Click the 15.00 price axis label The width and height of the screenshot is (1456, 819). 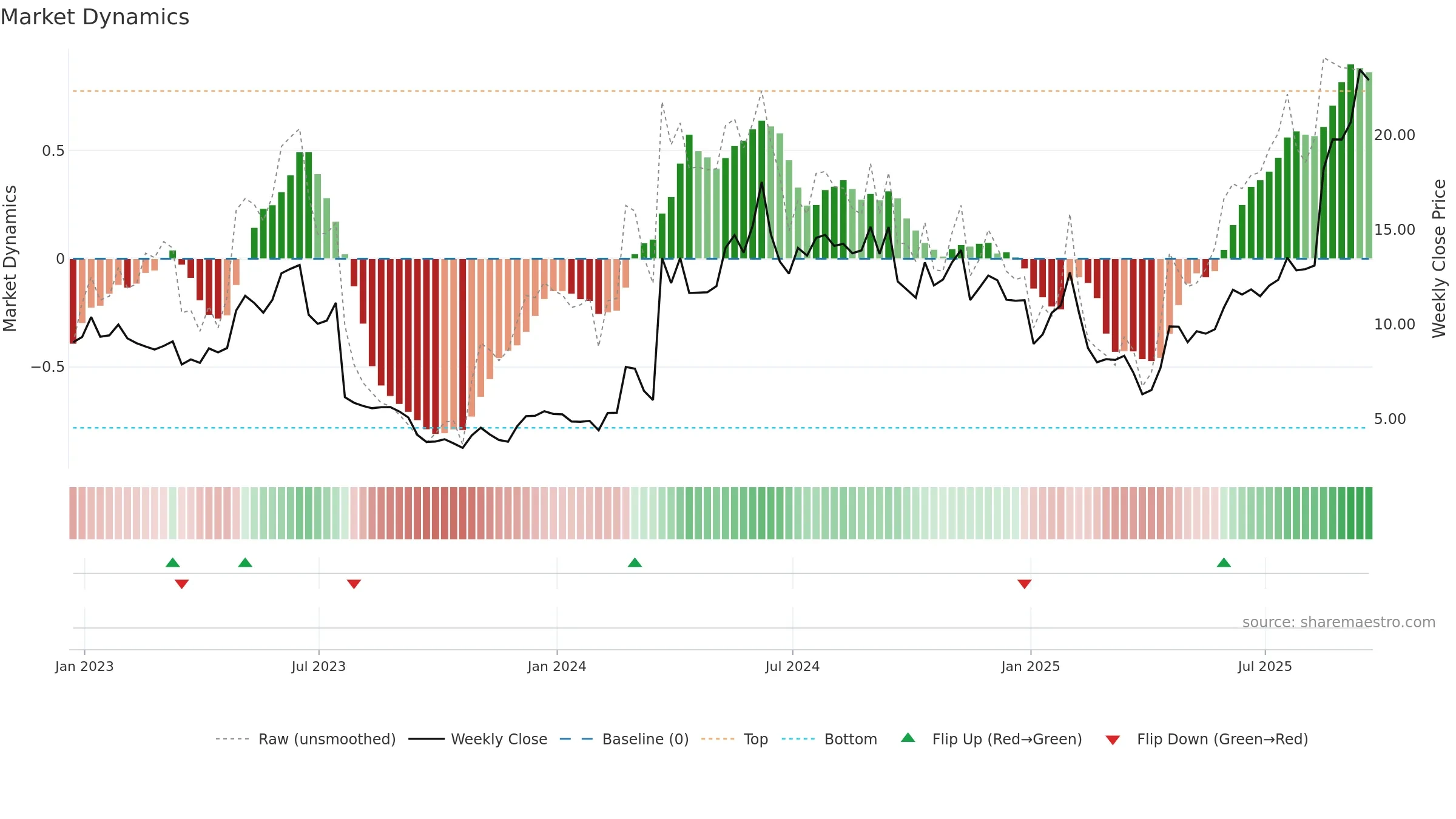pos(1394,229)
